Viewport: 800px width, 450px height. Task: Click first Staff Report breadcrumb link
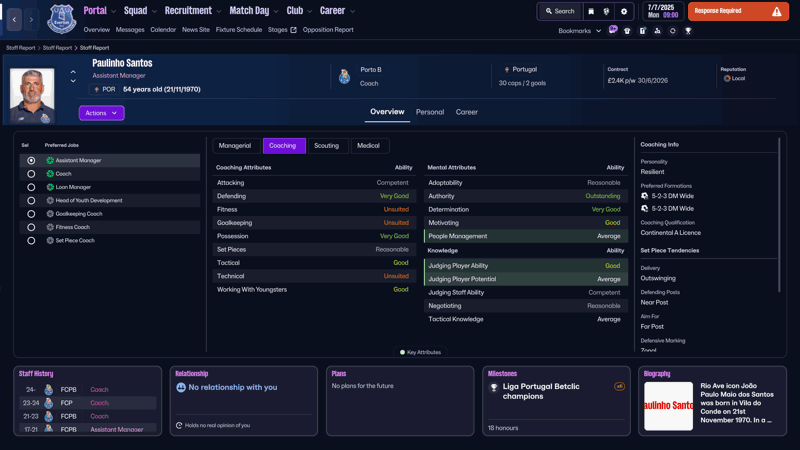(x=21, y=48)
